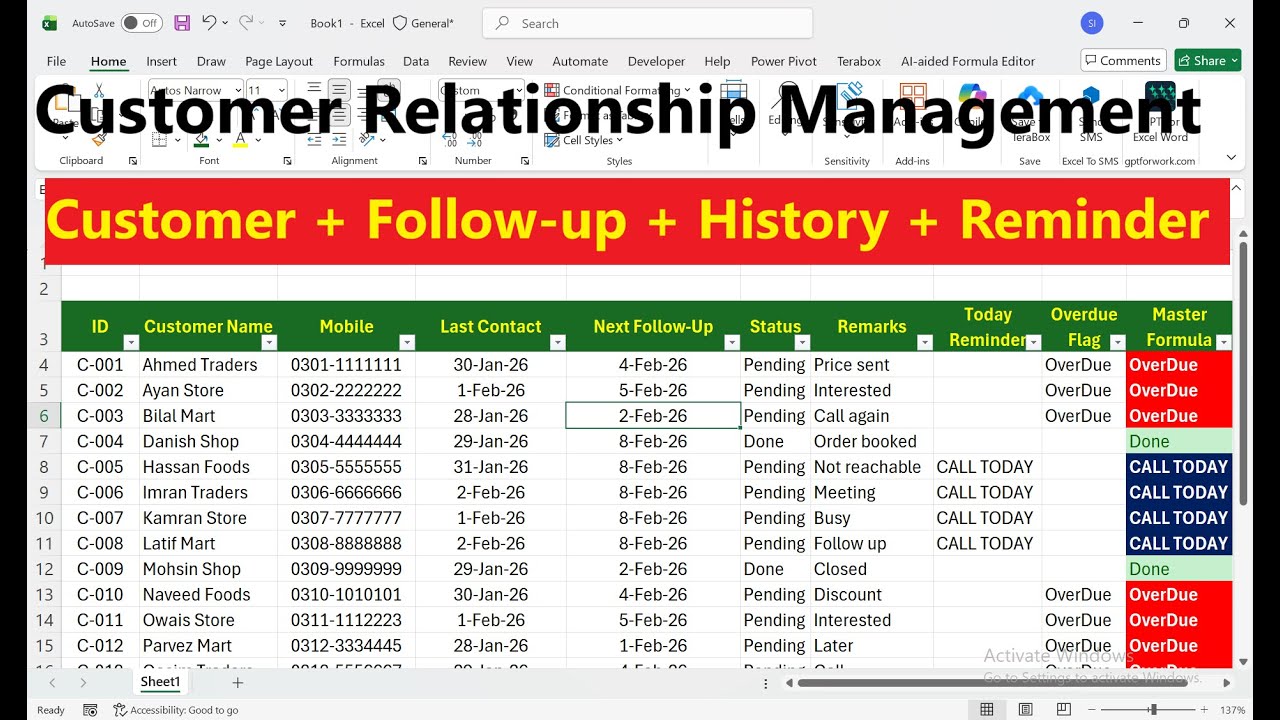Open the ID column filter dropdown
The image size is (1280, 720).
click(129, 343)
